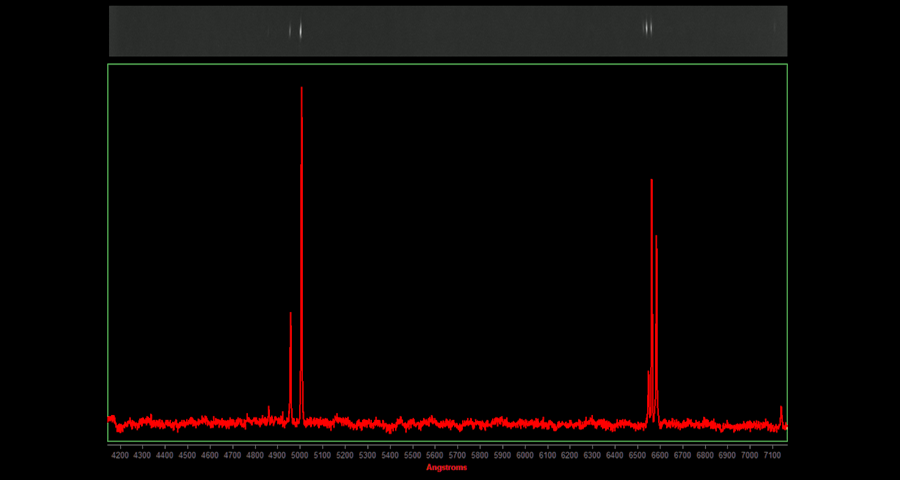Click the right bright lines in the spectrum strip
Screen dimensions: 900x480
(x=648, y=28)
